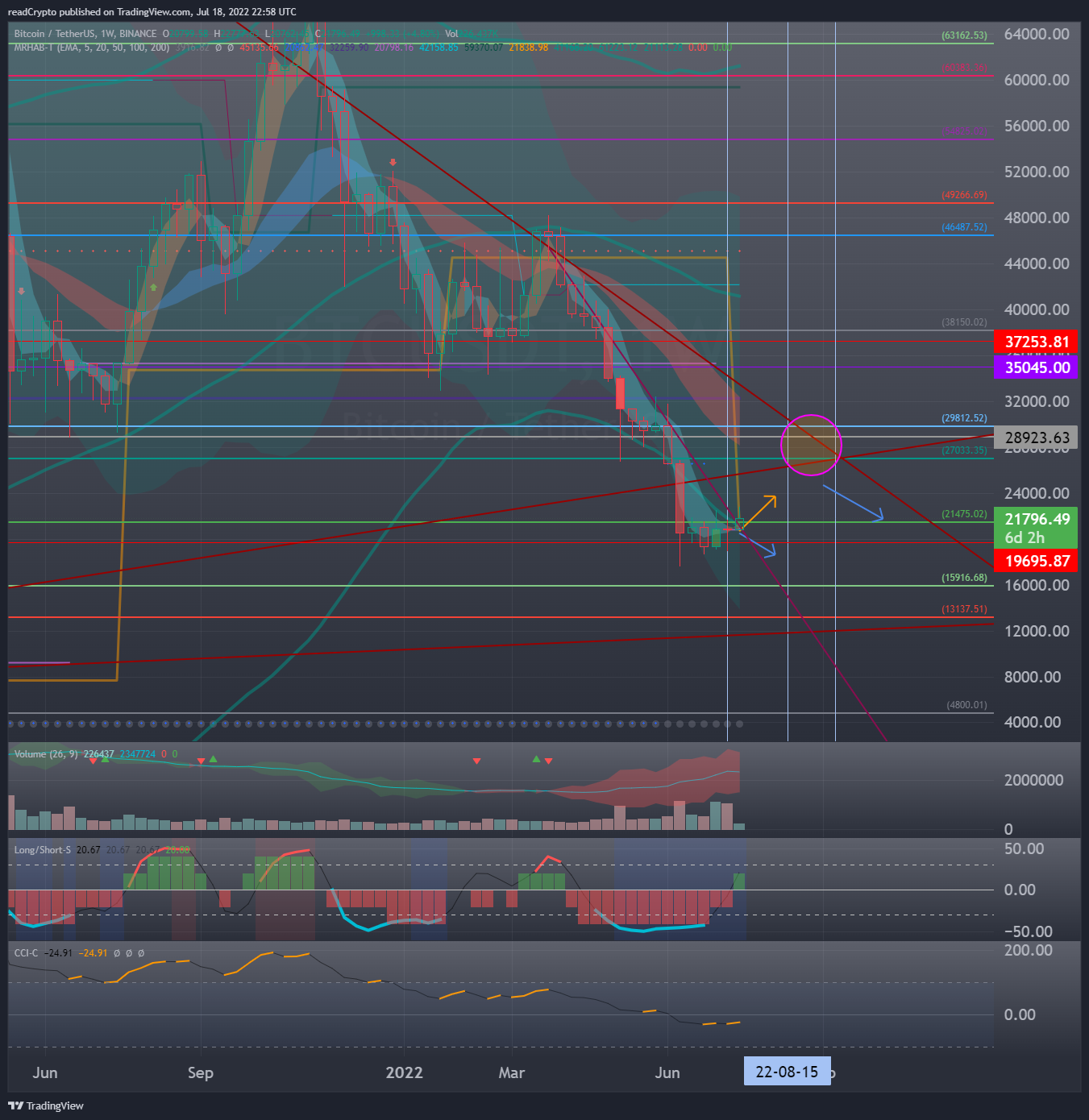This screenshot has width=1089, height=1120.
Task: Click the CCI-C indicator label
Action: 26,952
